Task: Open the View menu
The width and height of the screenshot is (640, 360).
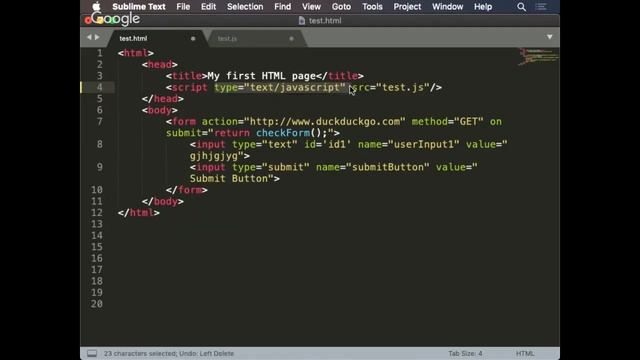Action: (x=311, y=7)
